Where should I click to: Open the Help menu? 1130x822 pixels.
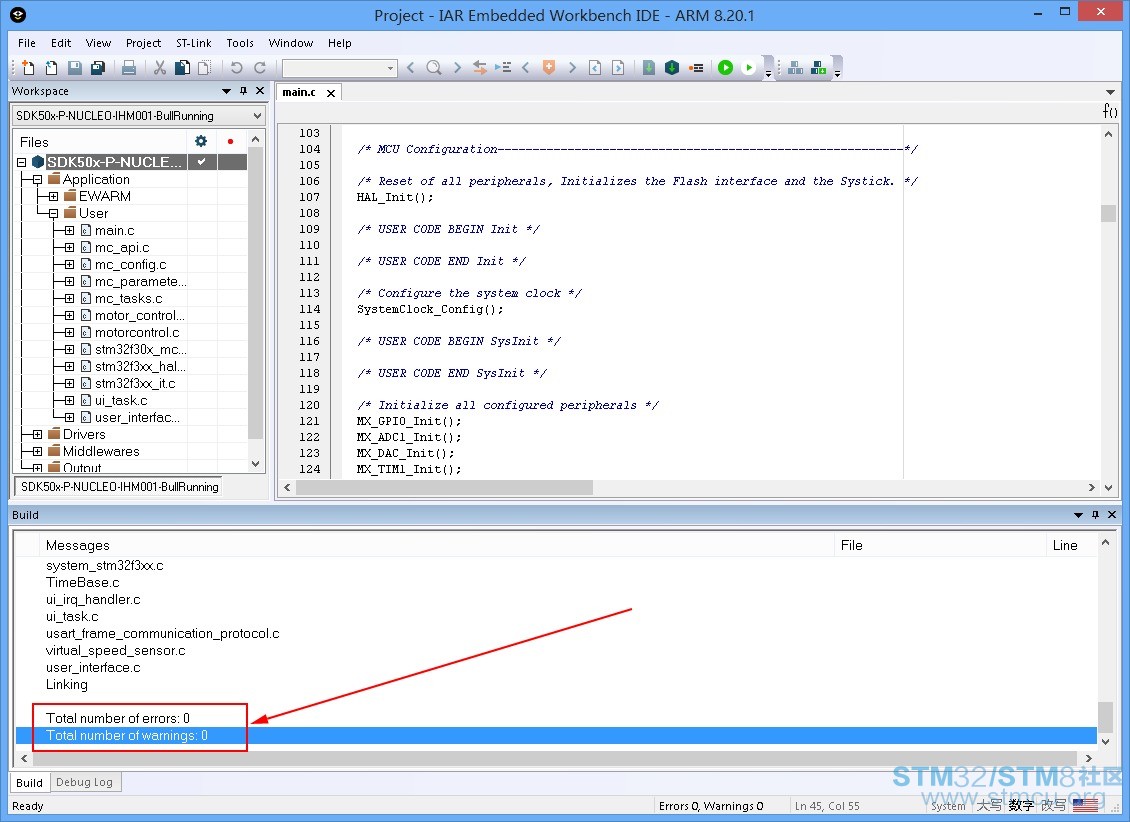pyautogui.click(x=339, y=43)
